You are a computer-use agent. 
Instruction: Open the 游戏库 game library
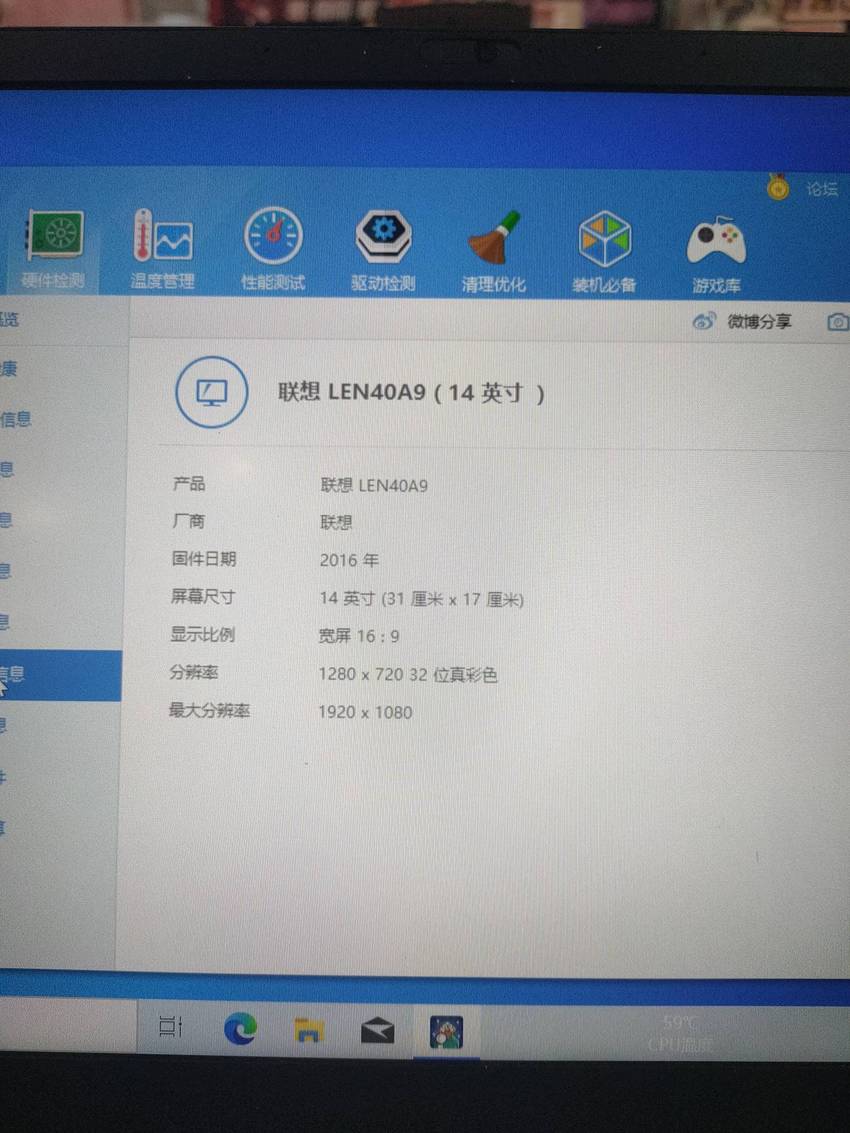[716, 254]
